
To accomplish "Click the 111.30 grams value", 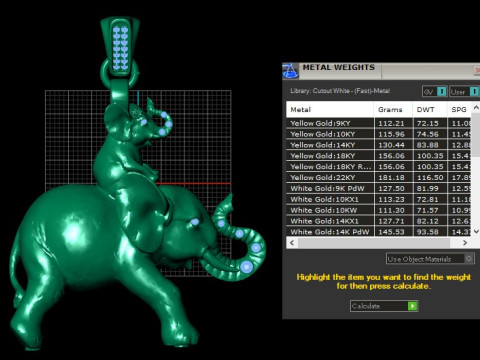I will pyautogui.click(x=391, y=210).
